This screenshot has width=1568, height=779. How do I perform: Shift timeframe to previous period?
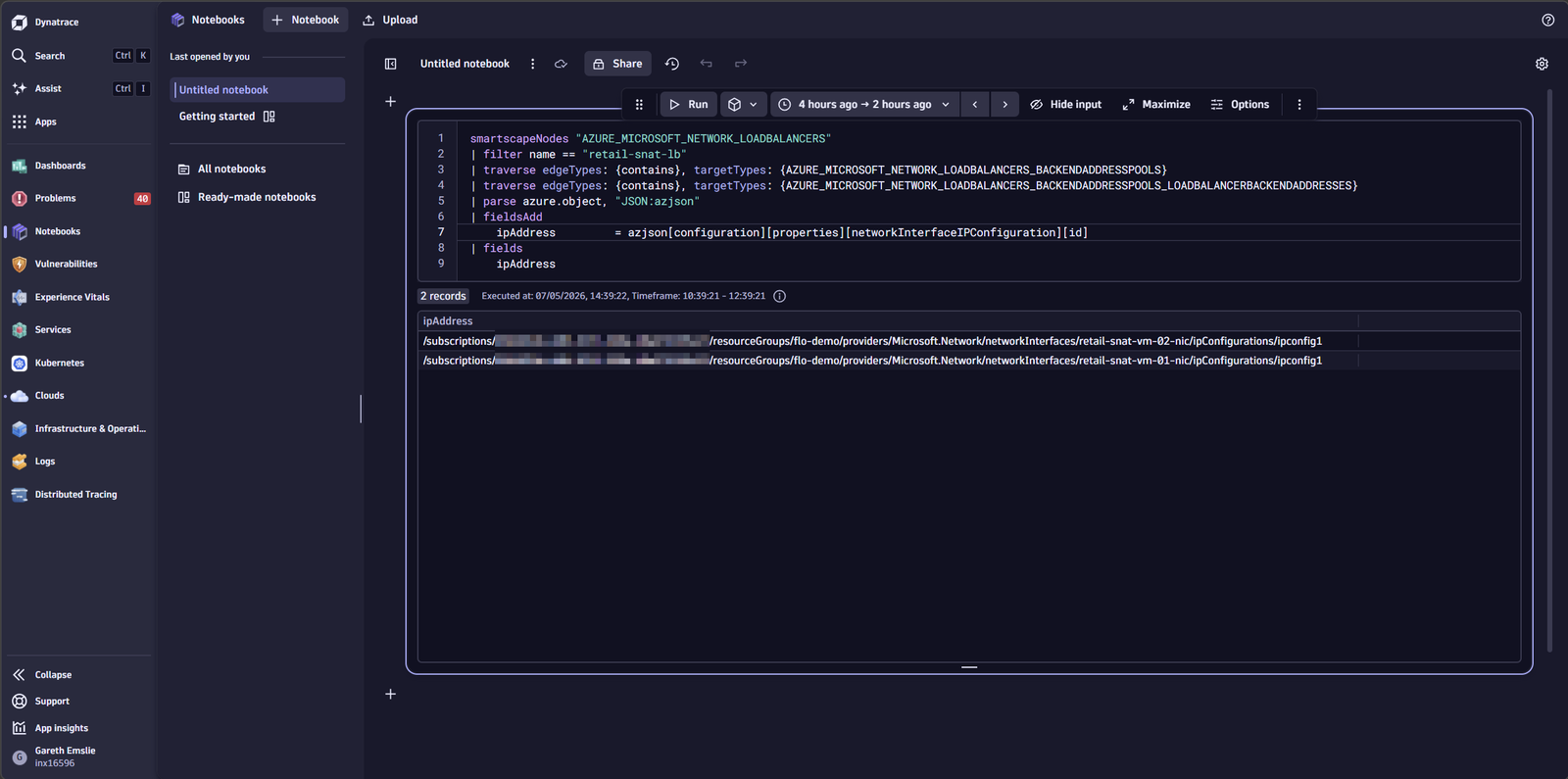point(975,105)
